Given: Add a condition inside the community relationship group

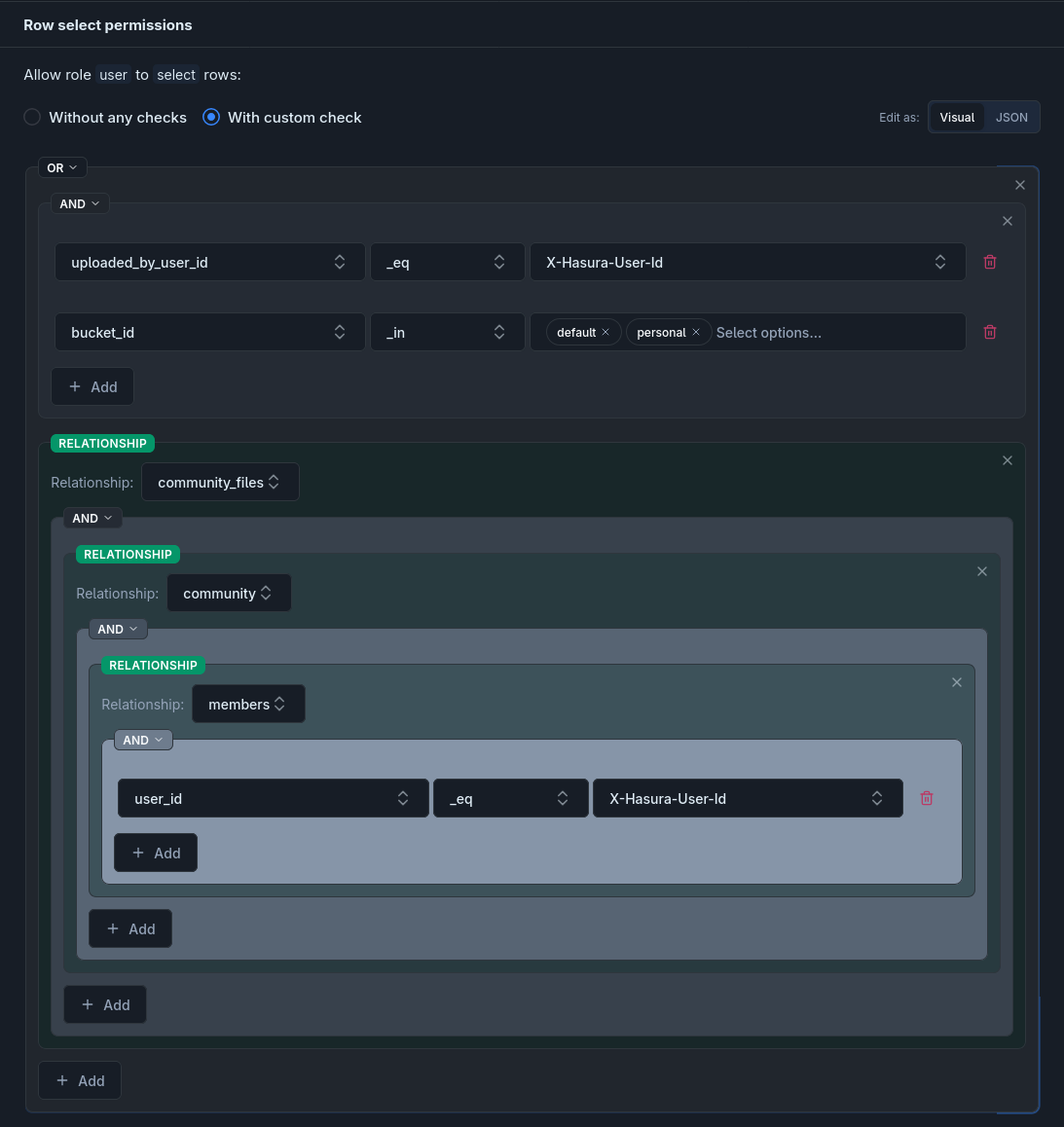Looking at the screenshot, I should click(130, 928).
